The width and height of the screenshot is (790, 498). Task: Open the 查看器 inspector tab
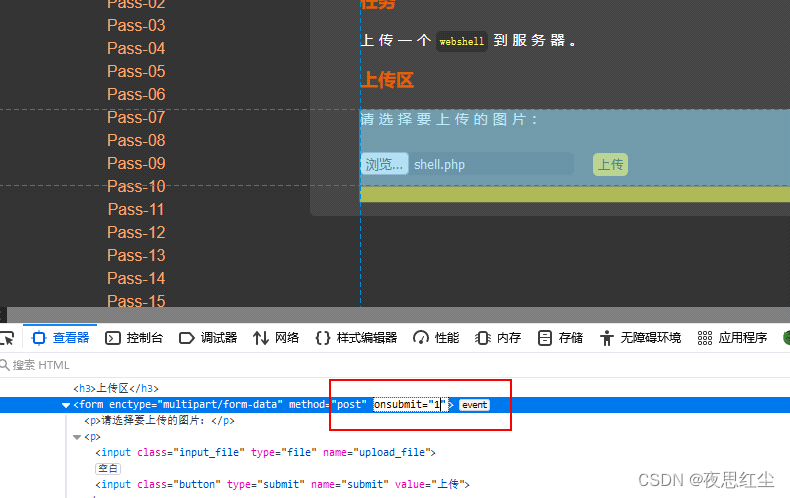[60, 338]
